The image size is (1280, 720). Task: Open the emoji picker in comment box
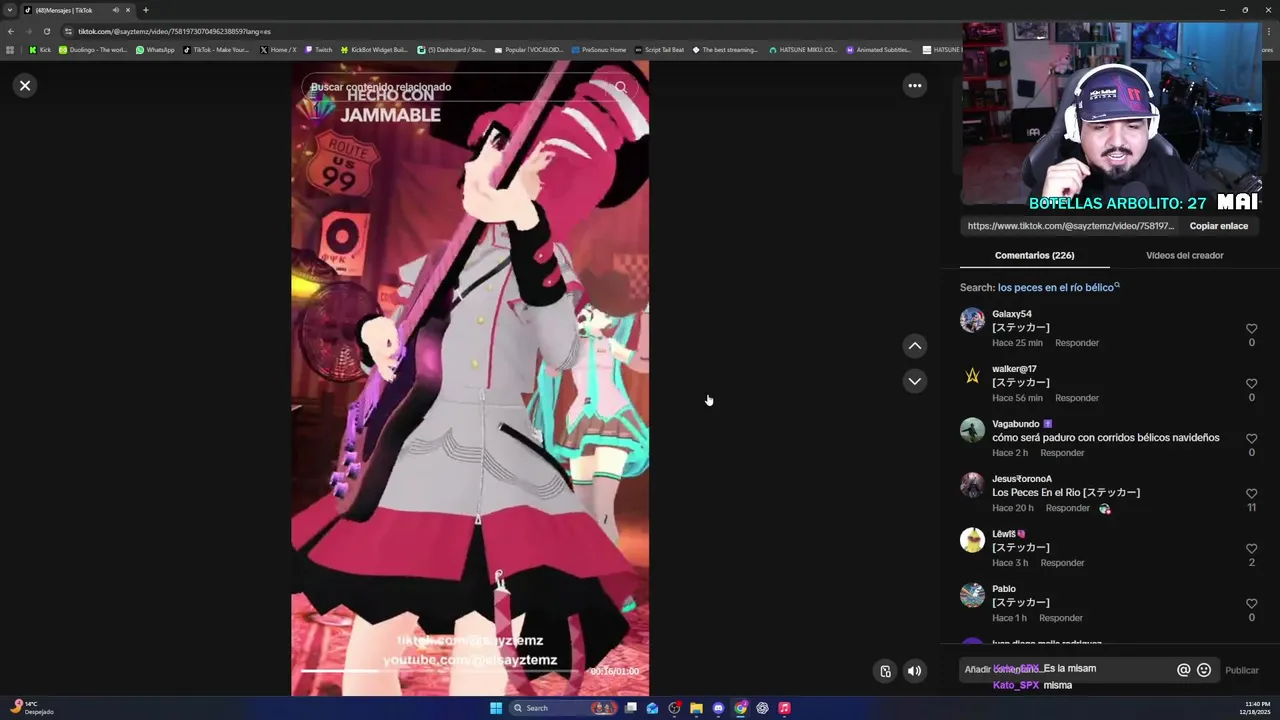(x=1204, y=670)
